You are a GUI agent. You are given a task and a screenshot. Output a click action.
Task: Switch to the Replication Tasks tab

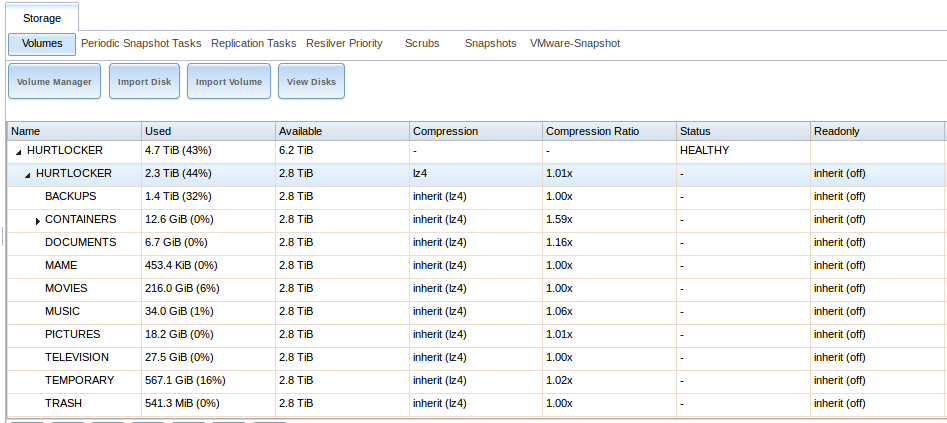click(254, 44)
